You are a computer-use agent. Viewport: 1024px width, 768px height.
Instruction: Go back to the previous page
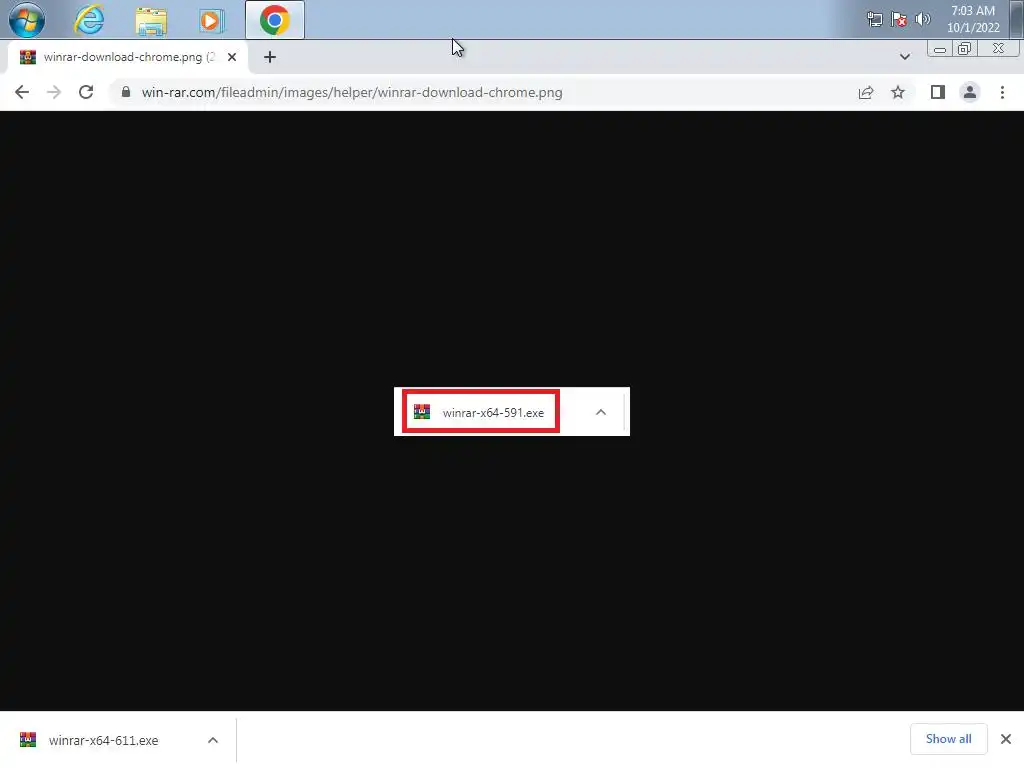pos(22,92)
